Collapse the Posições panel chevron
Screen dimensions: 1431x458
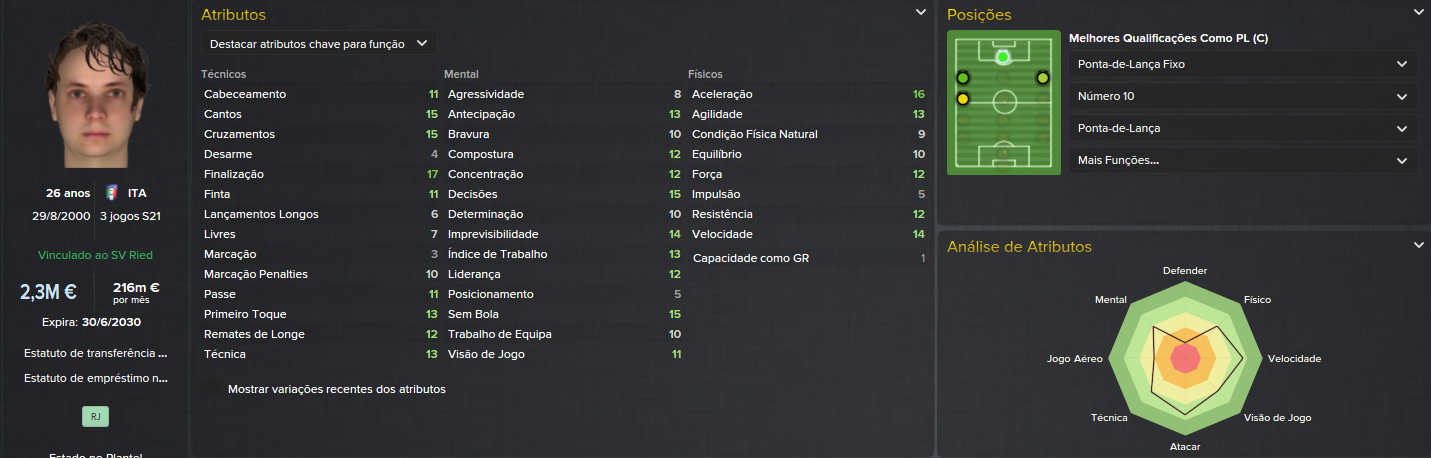click(1418, 13)
